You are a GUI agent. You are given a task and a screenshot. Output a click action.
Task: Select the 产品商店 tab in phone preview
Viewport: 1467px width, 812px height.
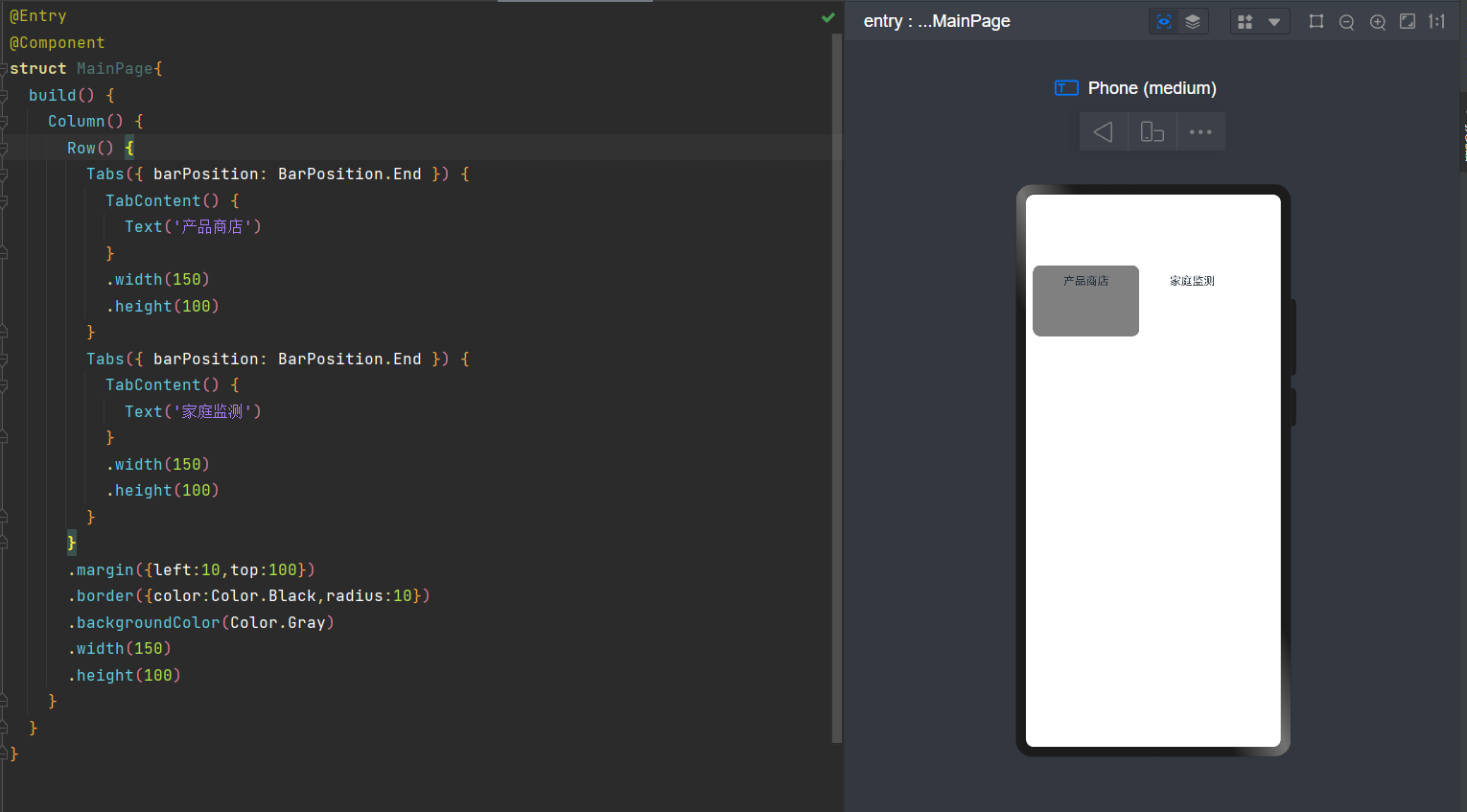coord(1085,281)
